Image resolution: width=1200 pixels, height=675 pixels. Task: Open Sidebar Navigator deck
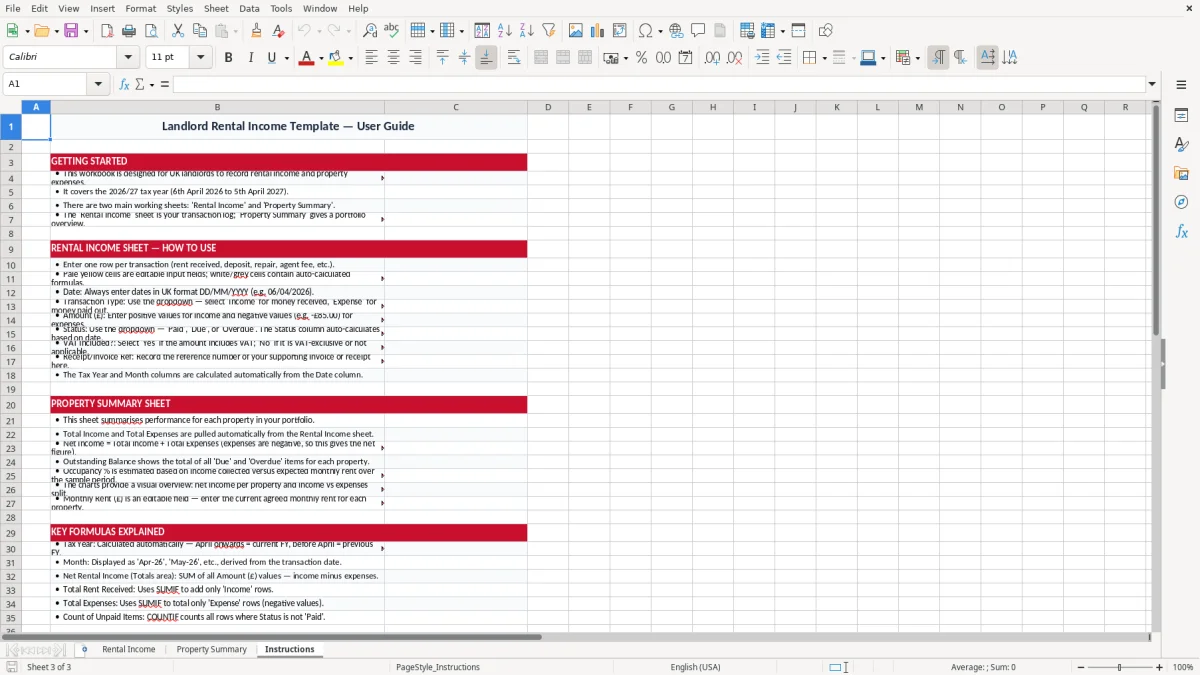coord(1181,202)
